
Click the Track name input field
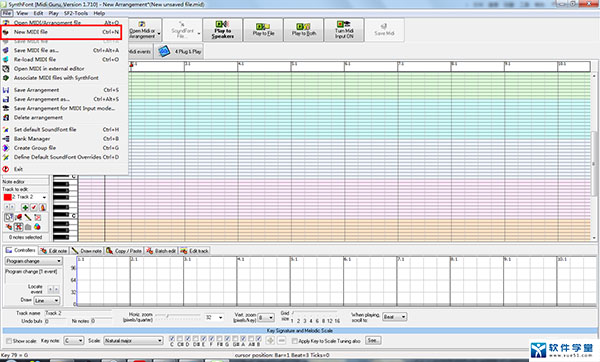(x=78, y=313)
